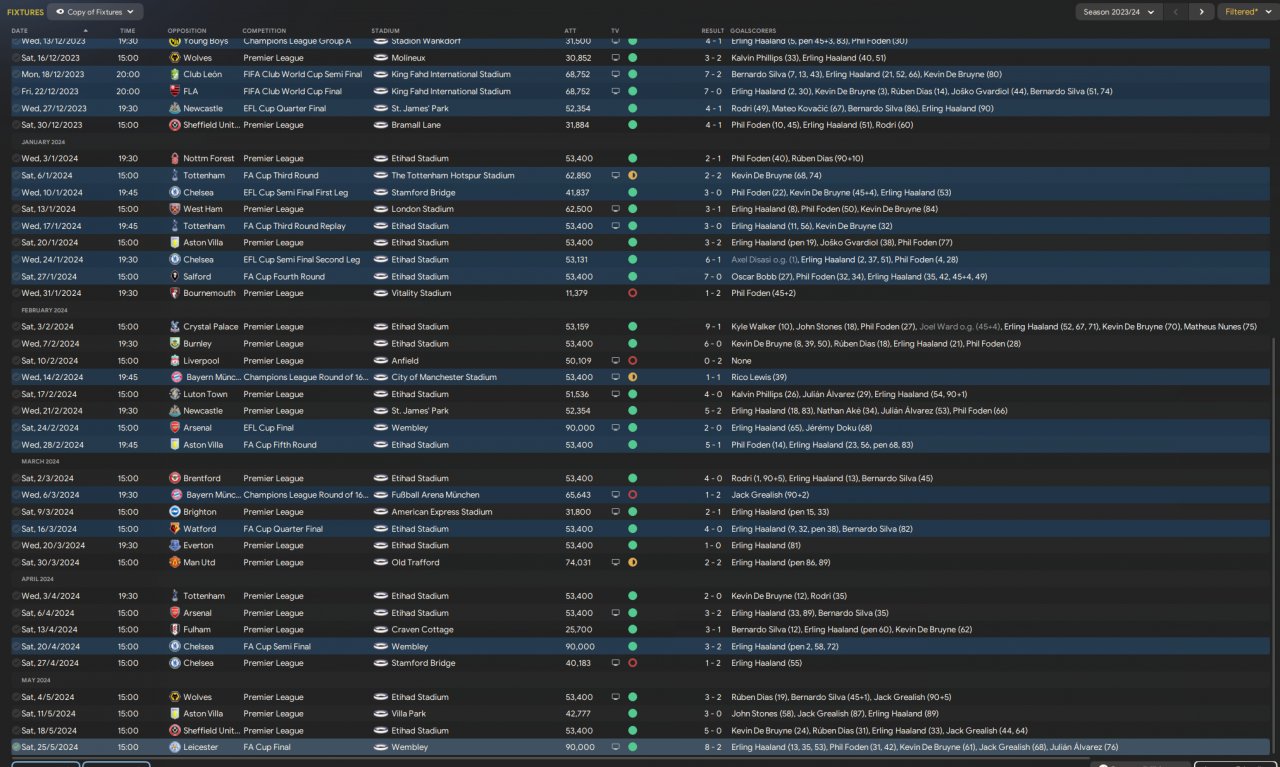Sort by the Stadium column header
The width and height of the screenshot is (1280, 767).
[x=384, y=31]
